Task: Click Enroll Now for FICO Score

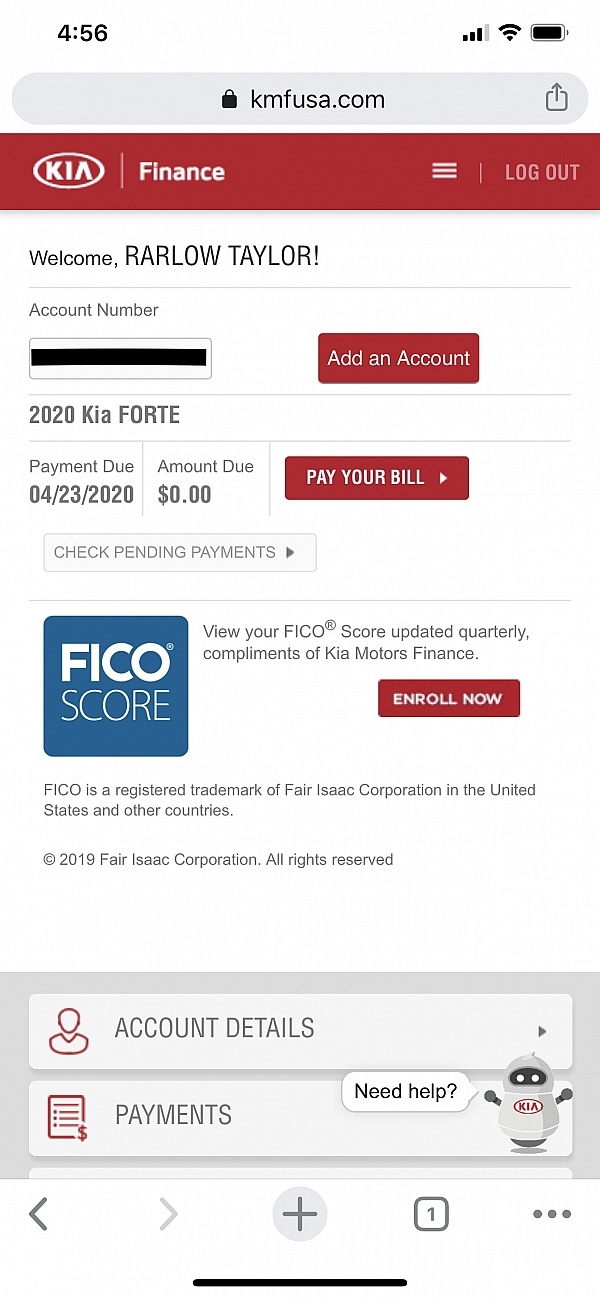Action: coord(448,698)
